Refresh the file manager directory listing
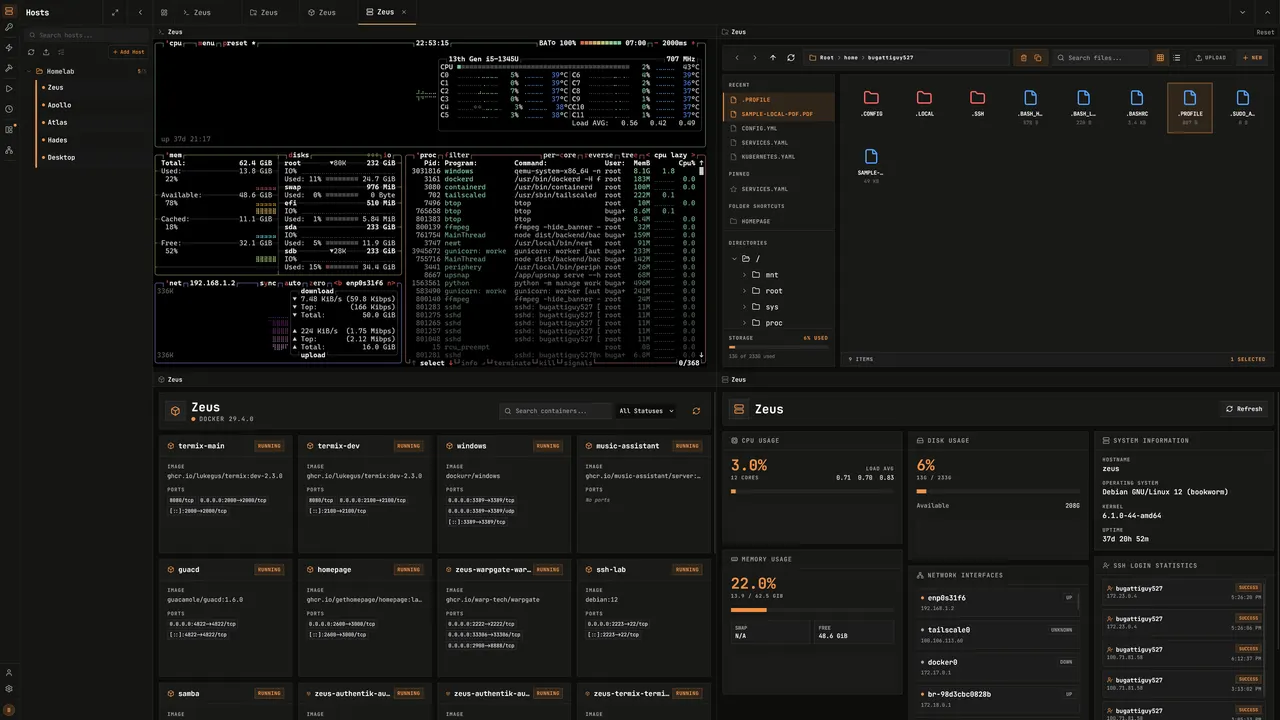 791,58
